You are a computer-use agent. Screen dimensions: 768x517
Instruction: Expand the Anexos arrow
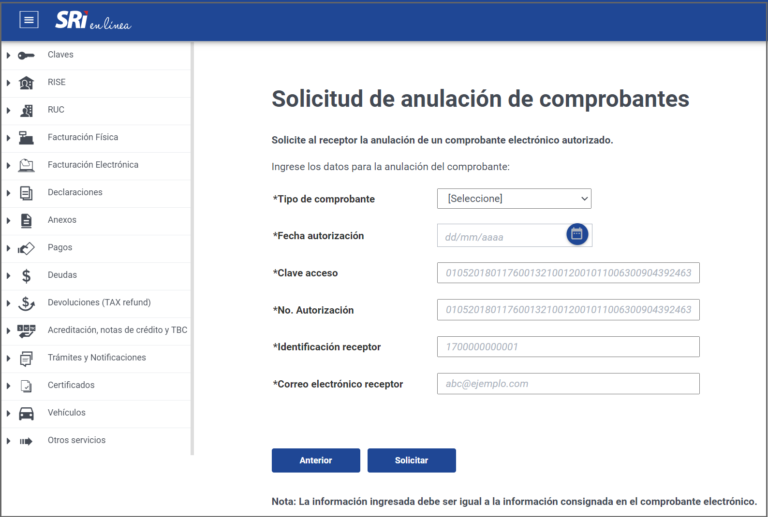[8, 221]
